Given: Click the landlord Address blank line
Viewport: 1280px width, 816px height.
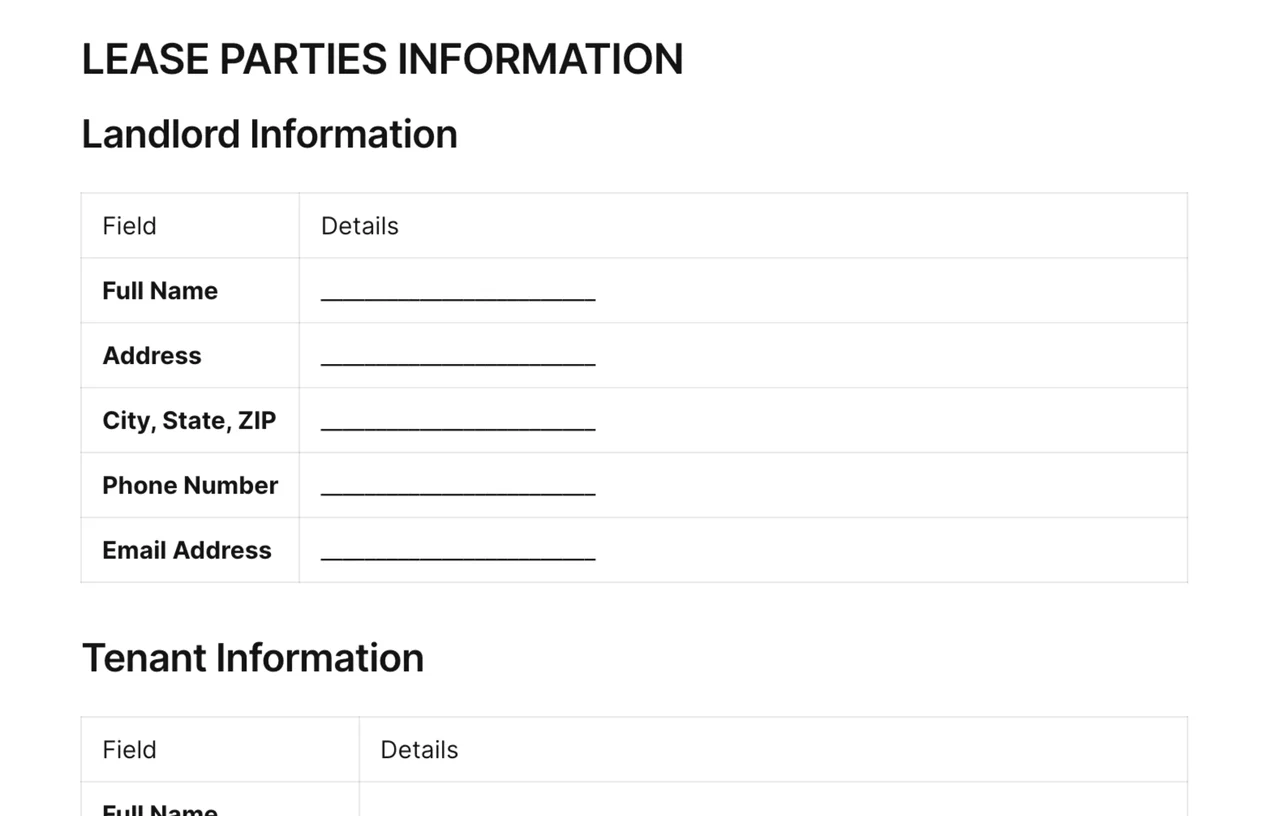Looking at the screenshot, I should point(458,356).
